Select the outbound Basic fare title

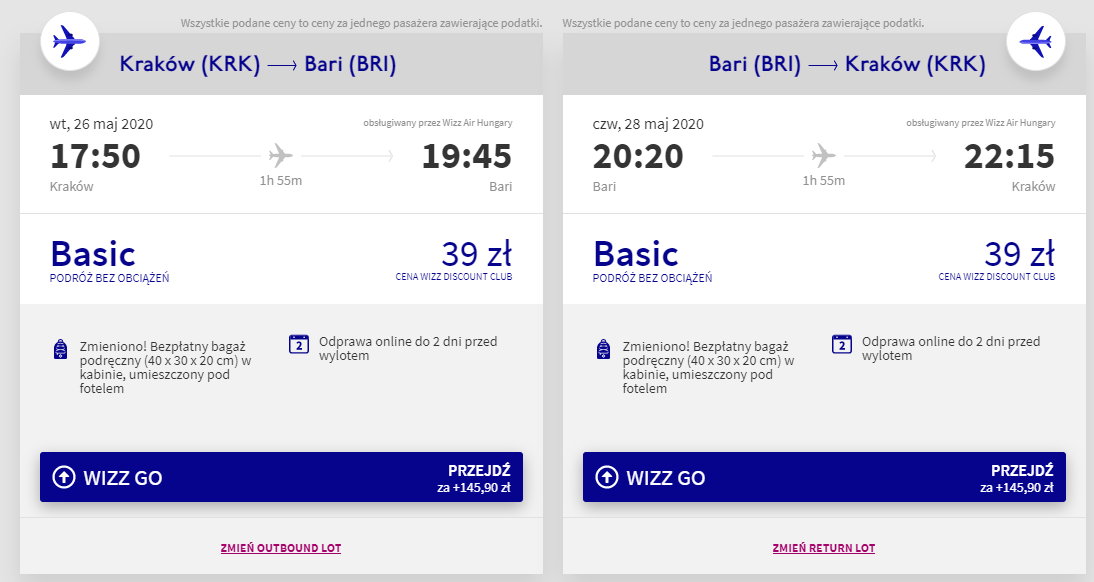[x=93, y=254]
